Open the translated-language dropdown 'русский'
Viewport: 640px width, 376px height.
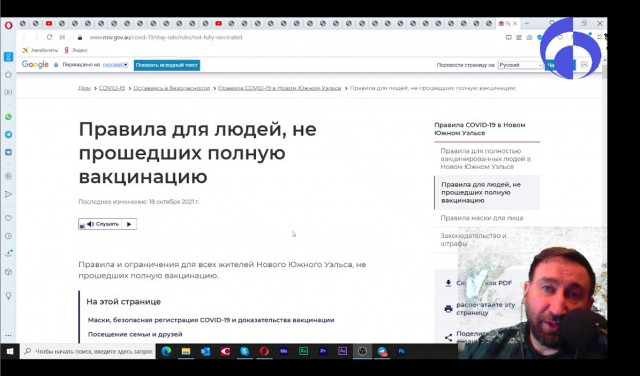click(x=115, y=65)
